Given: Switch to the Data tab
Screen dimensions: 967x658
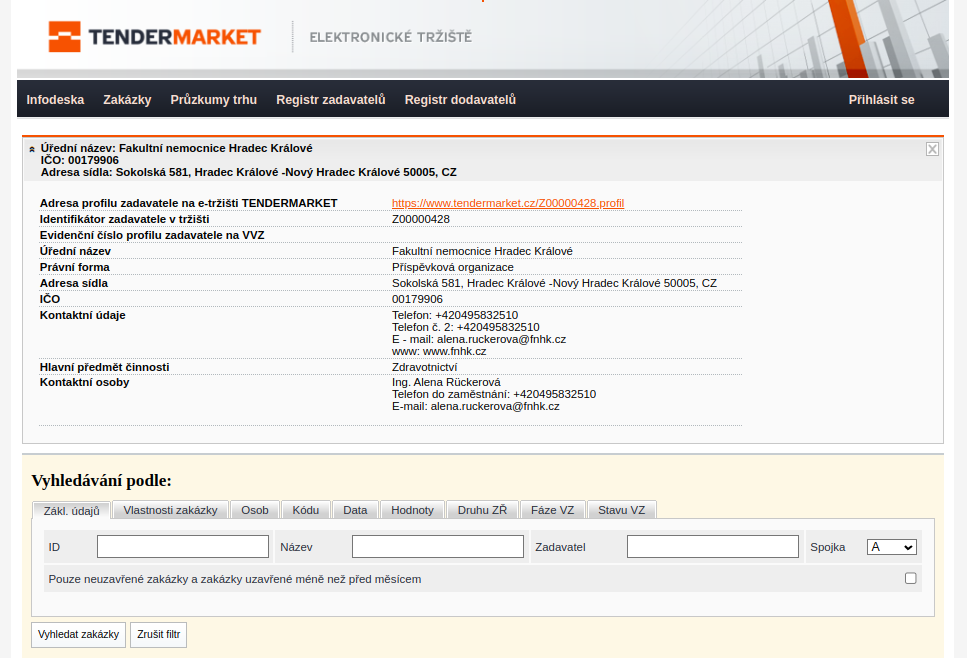Looking at the screenshot, I should tap(355, 510).
